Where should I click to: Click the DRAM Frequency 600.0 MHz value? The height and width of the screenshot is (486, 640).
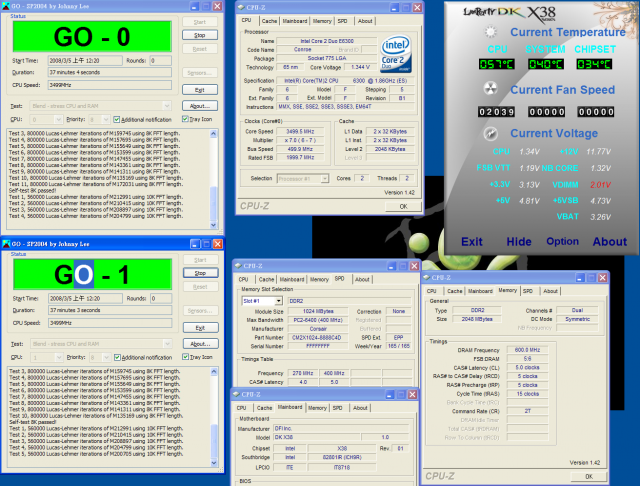pos(527,350)
